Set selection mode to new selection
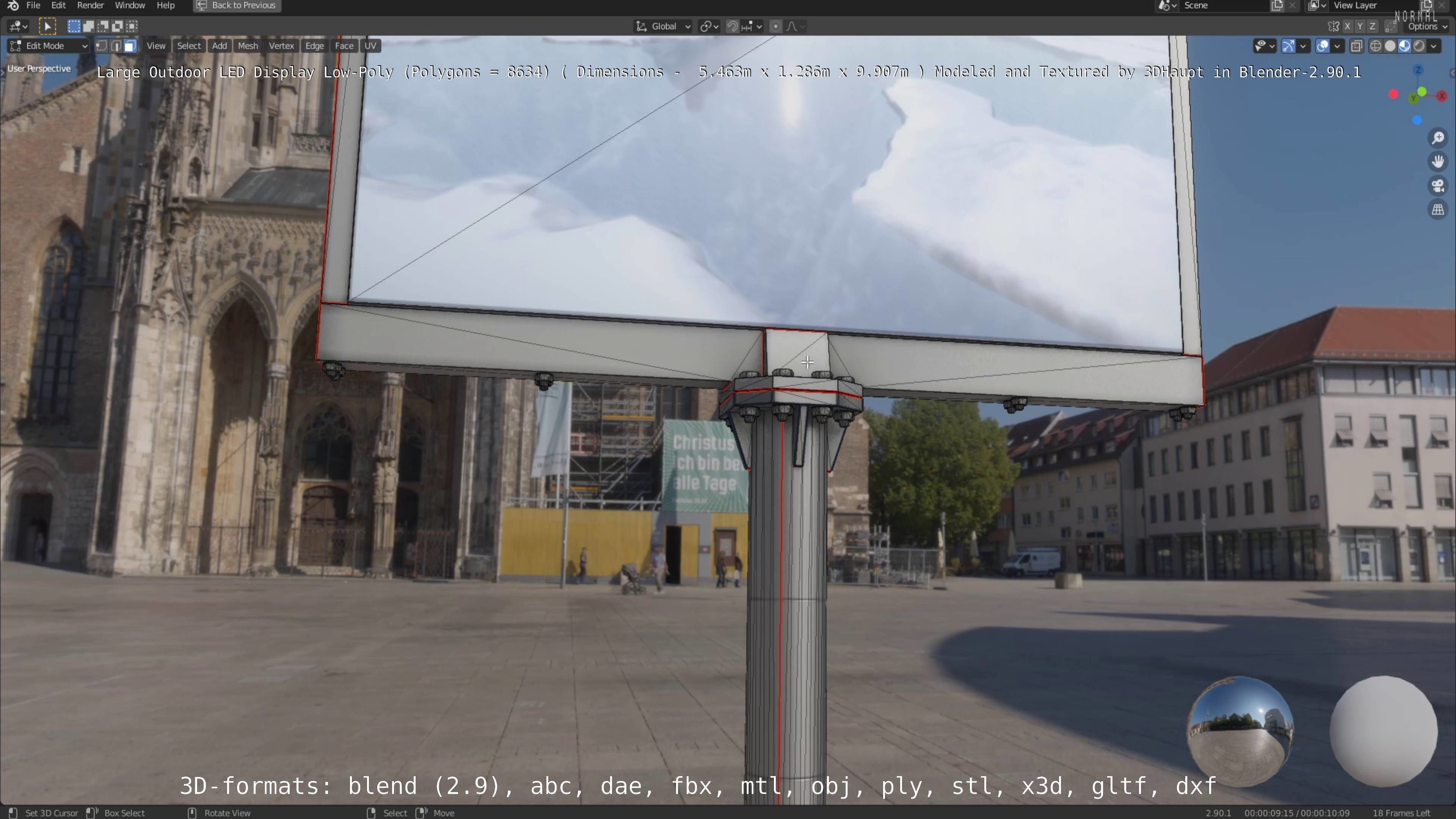Image resolution: width=1456 pixels, height=819 pixels. point(74,26)
